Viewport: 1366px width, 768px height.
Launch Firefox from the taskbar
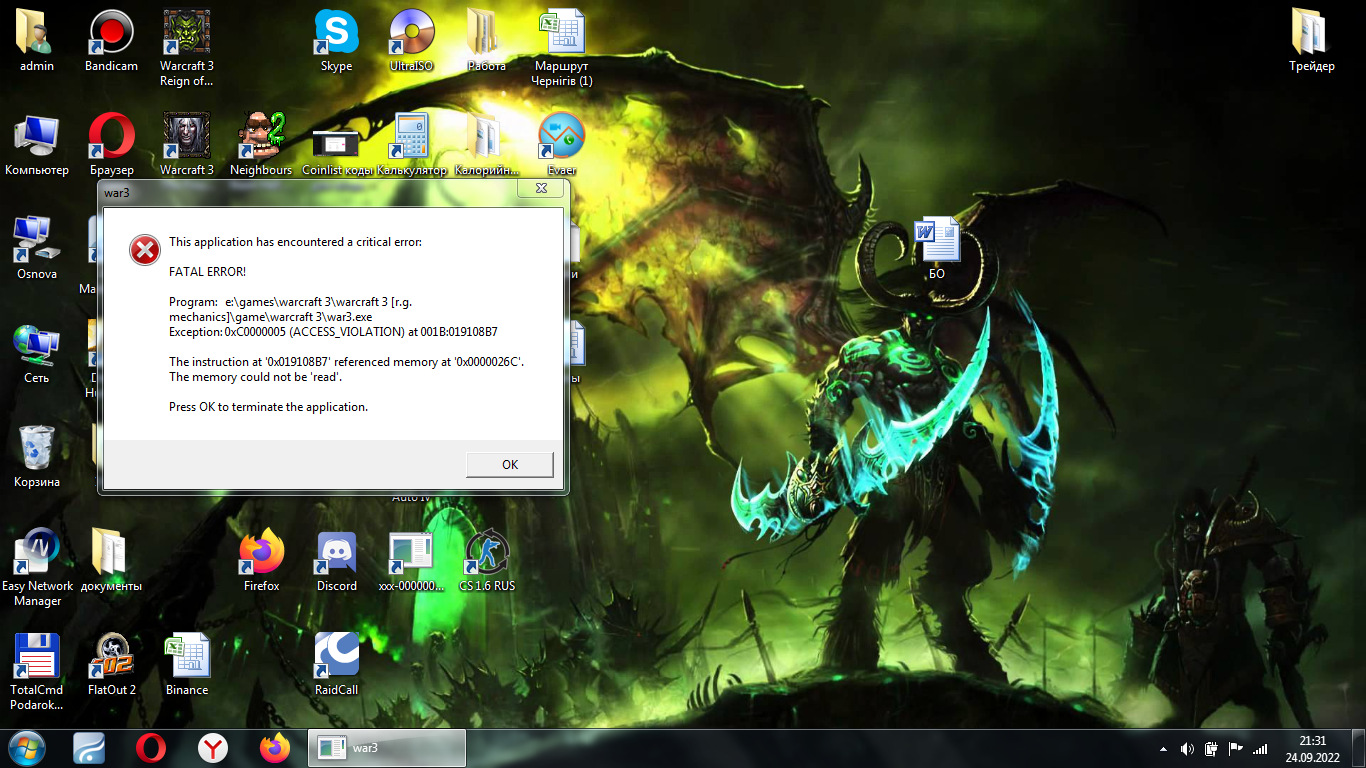pos(274,748)
